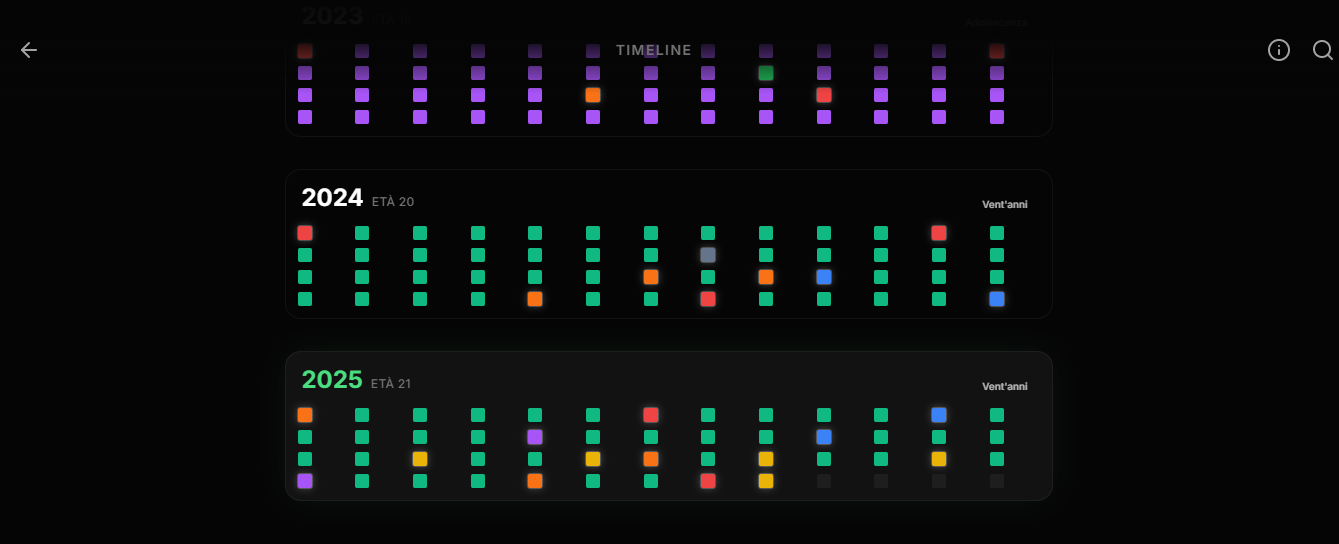Viewport: 1339px width, 544px height.
Task: Select the orange square beside 2024's third-row blue square
Action: (766, 277)
